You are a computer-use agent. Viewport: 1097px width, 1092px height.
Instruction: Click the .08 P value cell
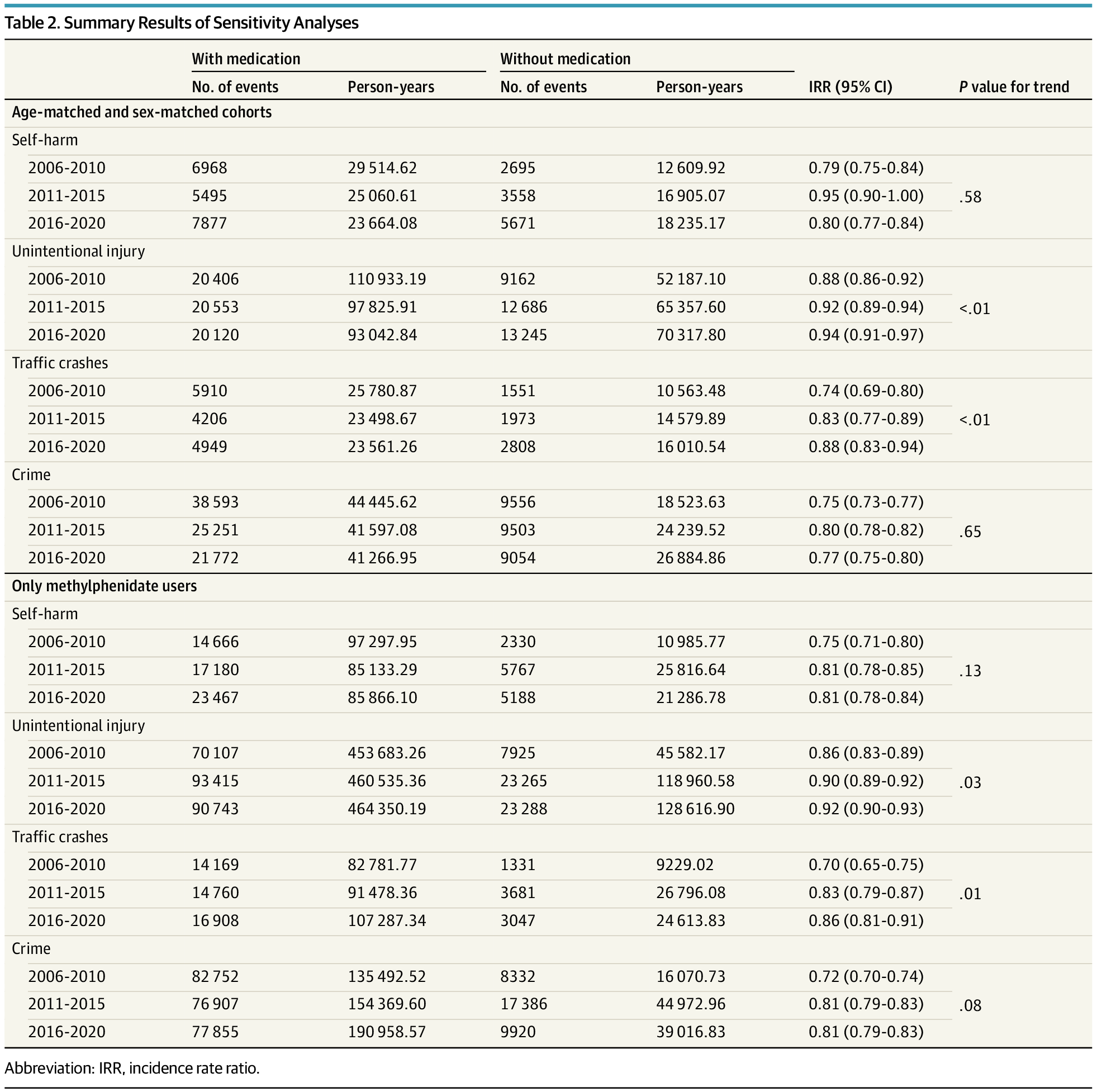(970, 1006)
